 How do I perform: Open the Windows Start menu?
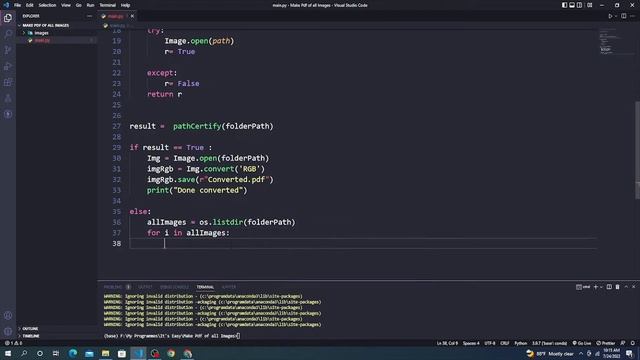pyautogui.click(x=8, y=353)
